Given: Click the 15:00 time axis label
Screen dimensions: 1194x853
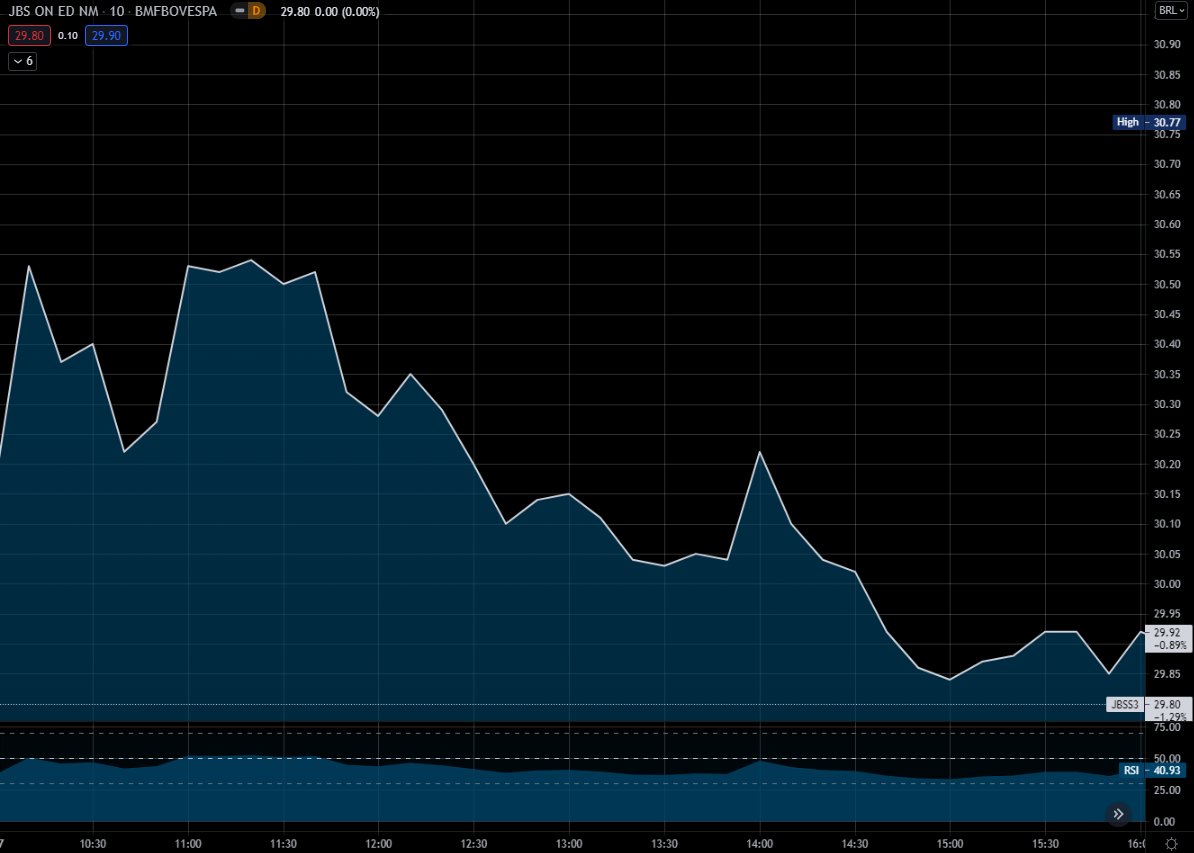Looking at the screenshot, I should point(950,844).
